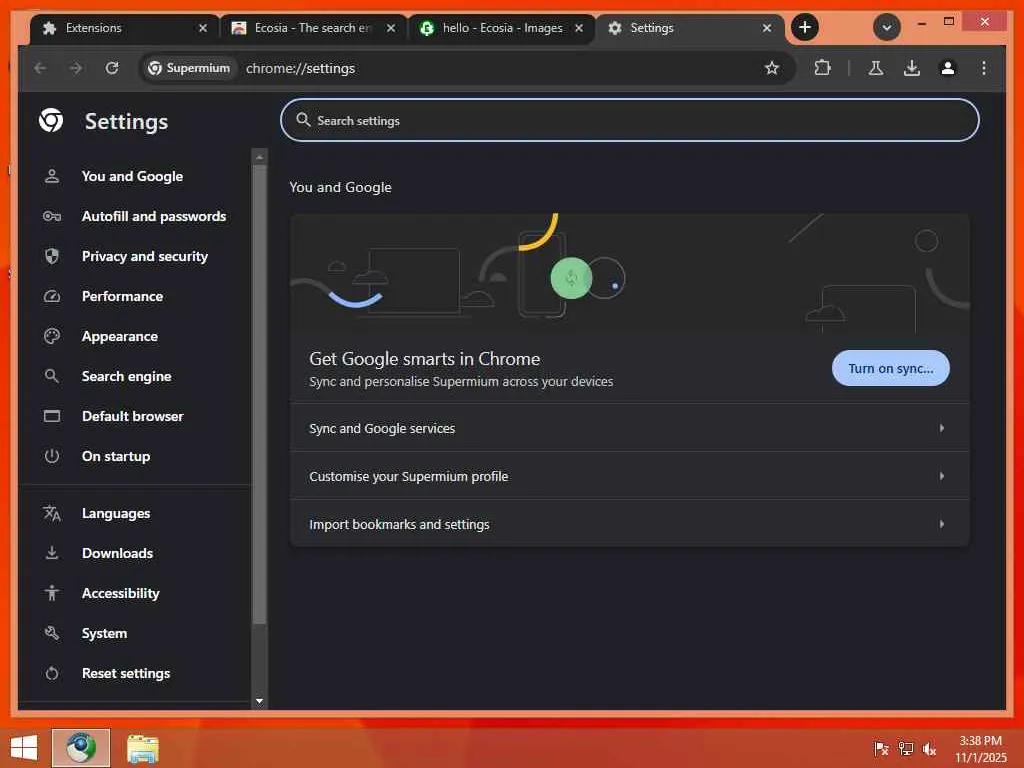Open Import bookmarks and settings

click(630, 524)
